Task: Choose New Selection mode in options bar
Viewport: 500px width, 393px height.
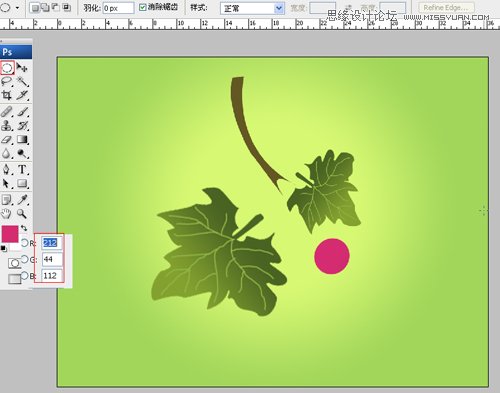Action: click(34, 8)
